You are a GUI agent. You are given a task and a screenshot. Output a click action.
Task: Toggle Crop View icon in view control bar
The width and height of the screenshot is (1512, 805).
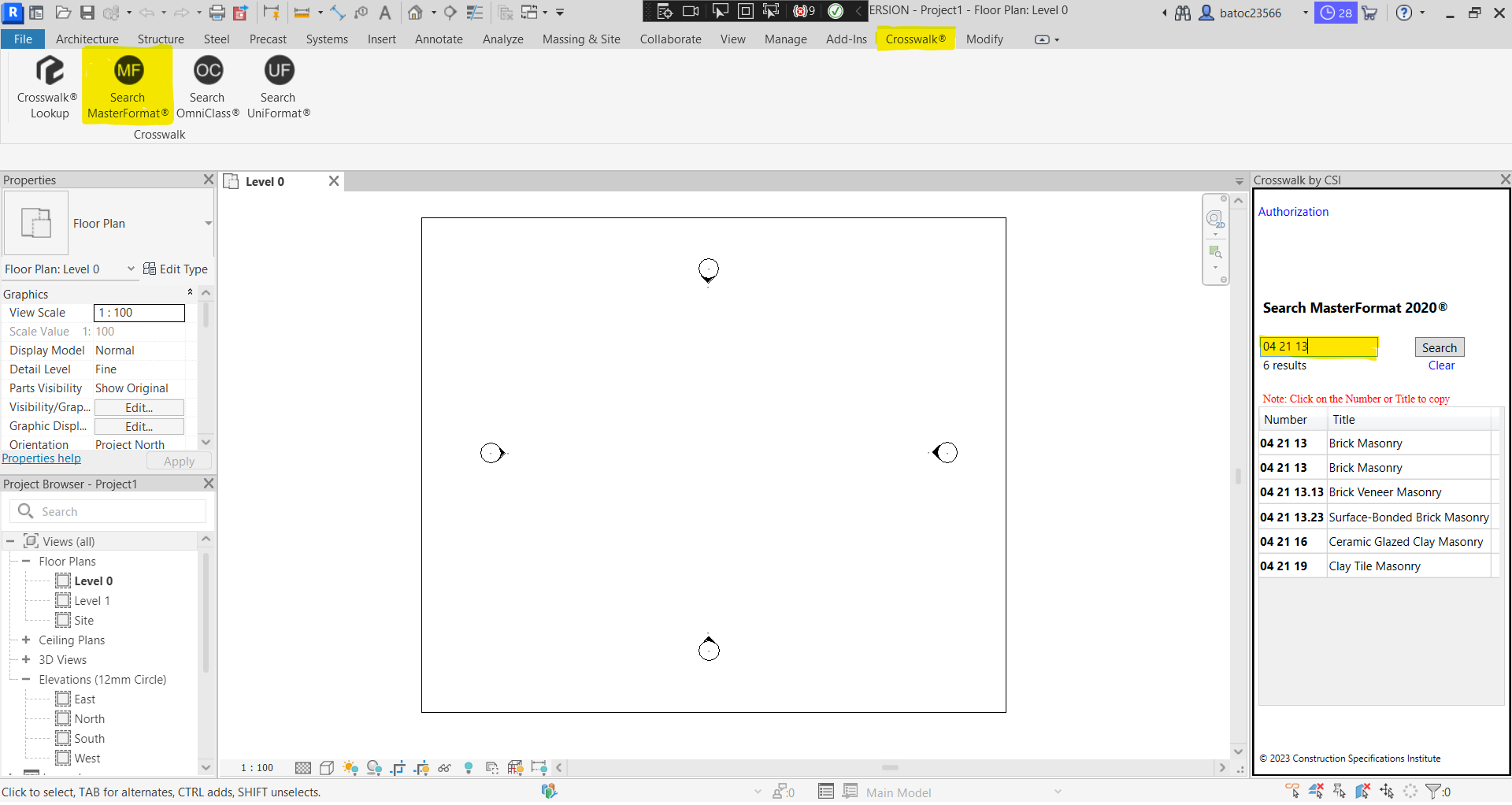point(398,768)
